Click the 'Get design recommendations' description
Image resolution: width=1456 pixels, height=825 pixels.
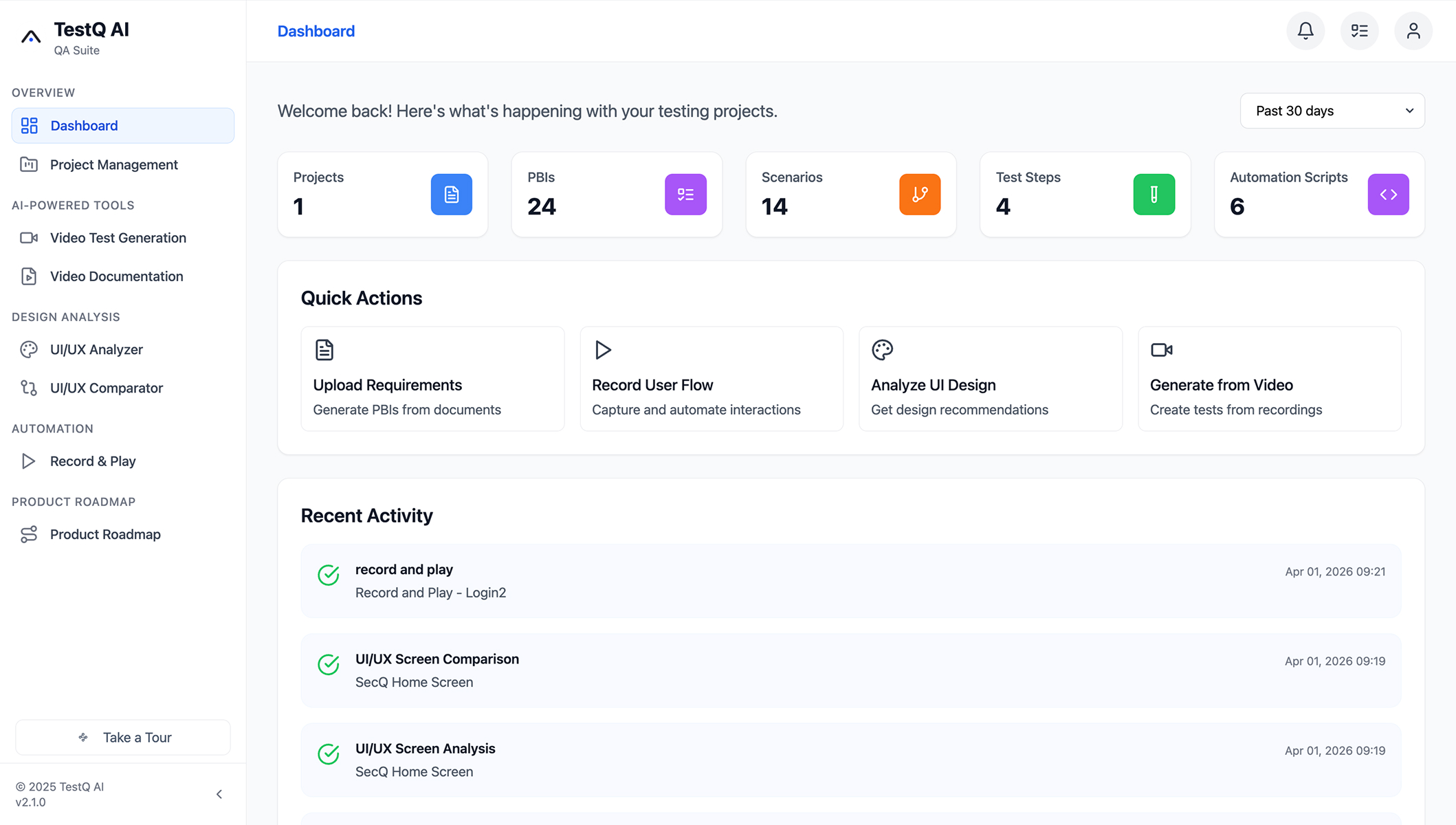(960, 410)
